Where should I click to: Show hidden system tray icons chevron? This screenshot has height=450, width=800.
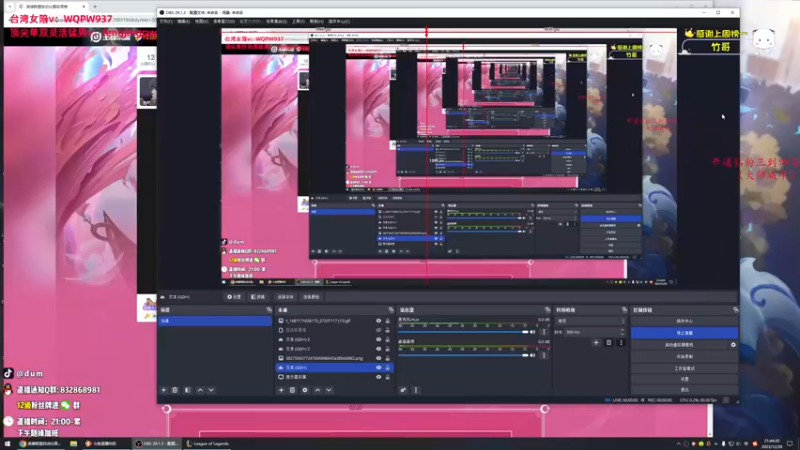(x=678, y=444)
